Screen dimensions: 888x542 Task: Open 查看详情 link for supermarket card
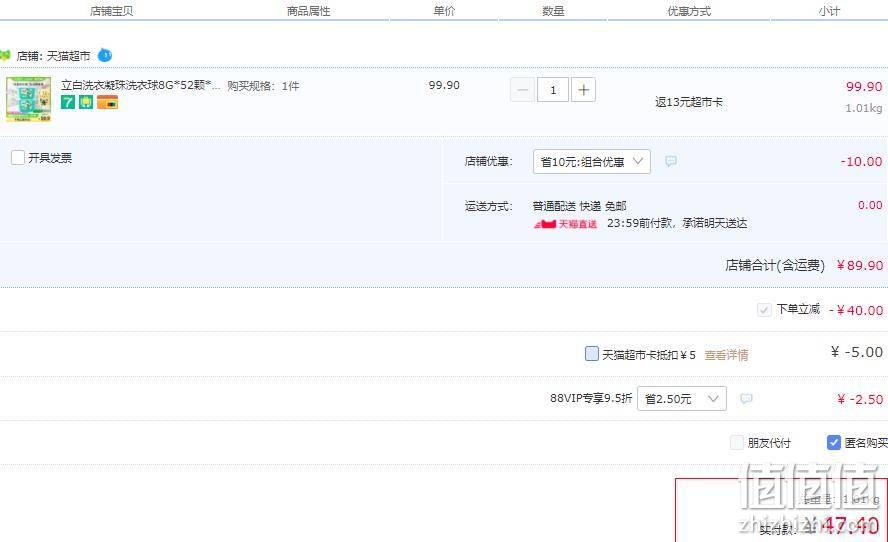726,355
